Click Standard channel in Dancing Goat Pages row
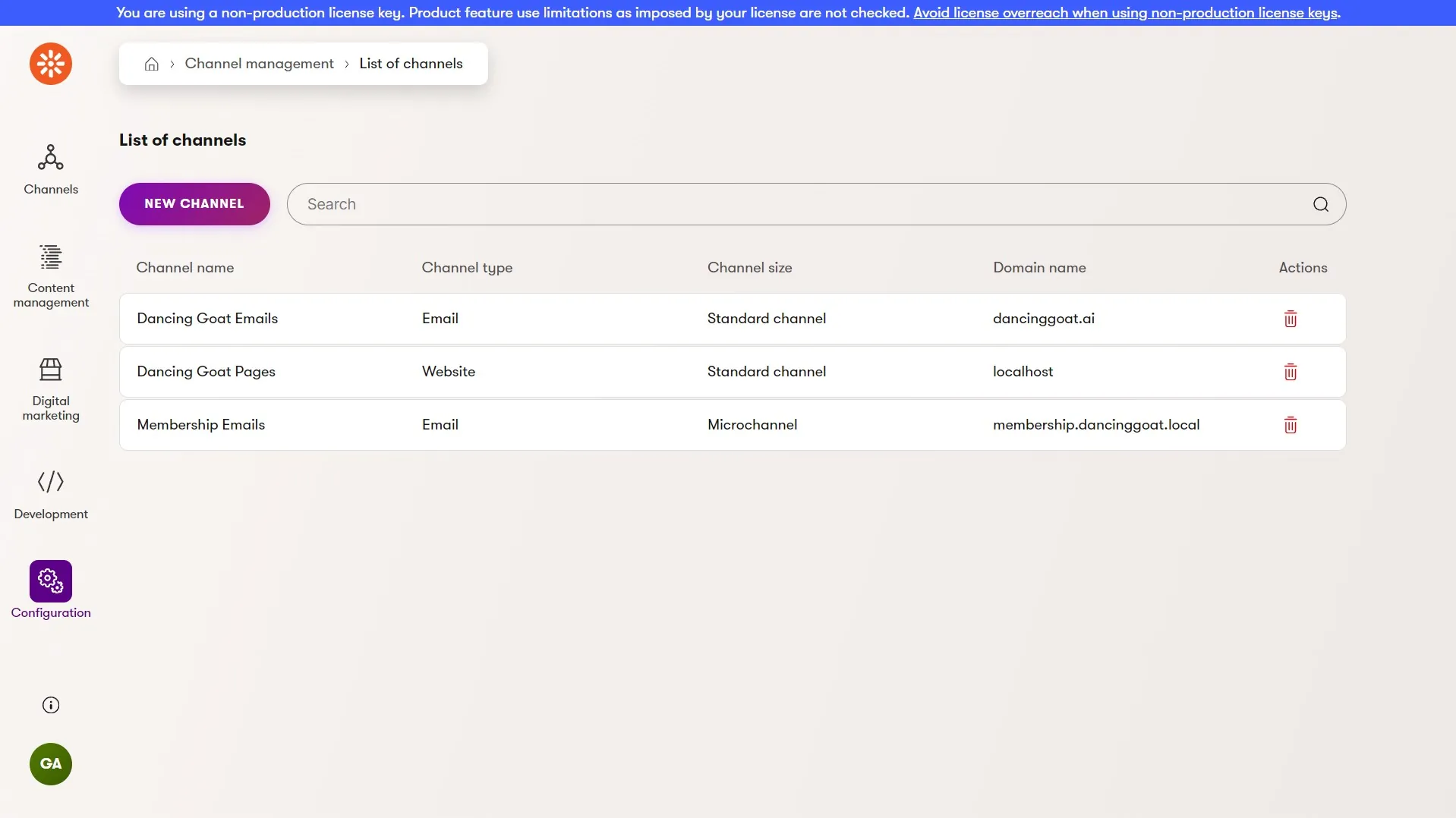 [x=767, y=372]
